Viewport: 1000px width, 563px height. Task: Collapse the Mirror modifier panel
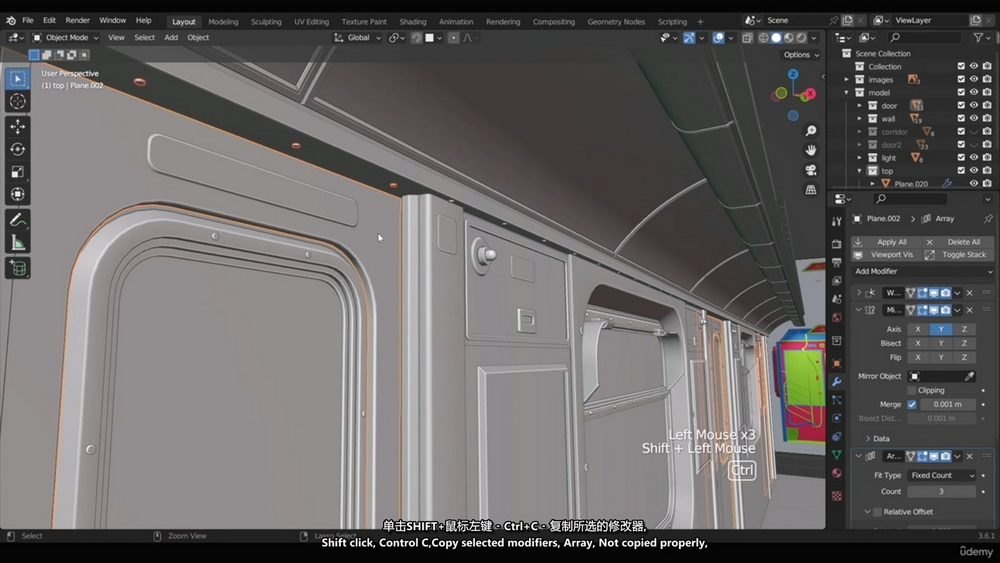tap(859, 310)
